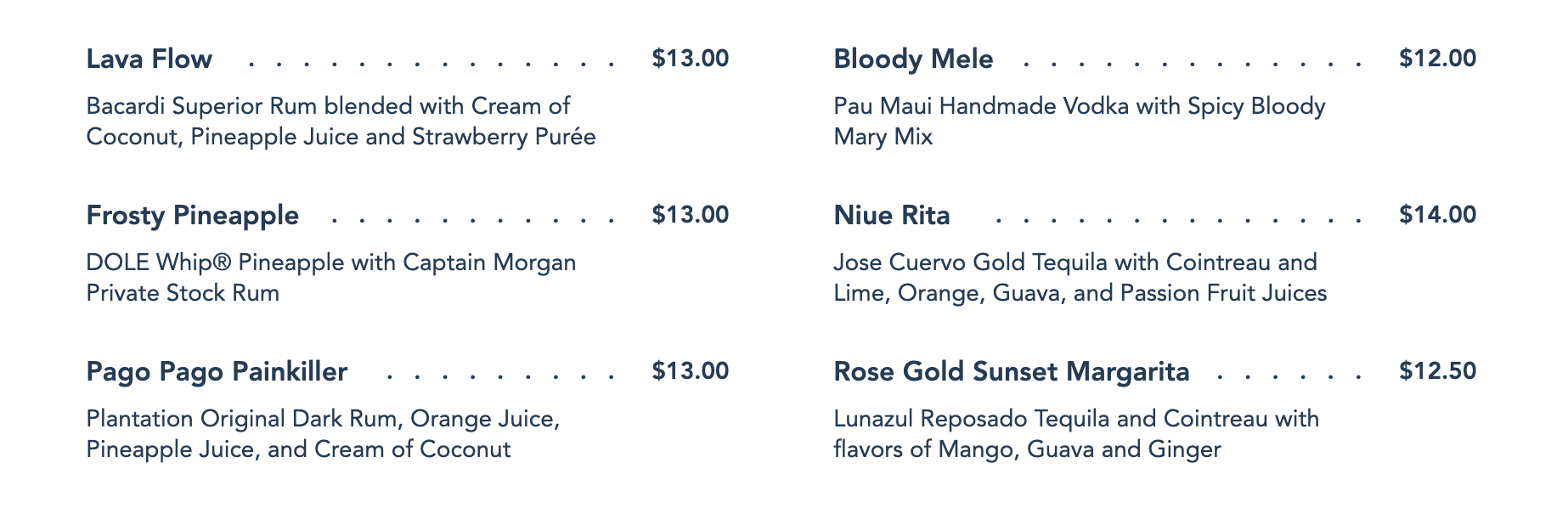Select the Jose Cuervo Gold Tequila description
Screen dimensions: 1568x525
point(1080,278)
